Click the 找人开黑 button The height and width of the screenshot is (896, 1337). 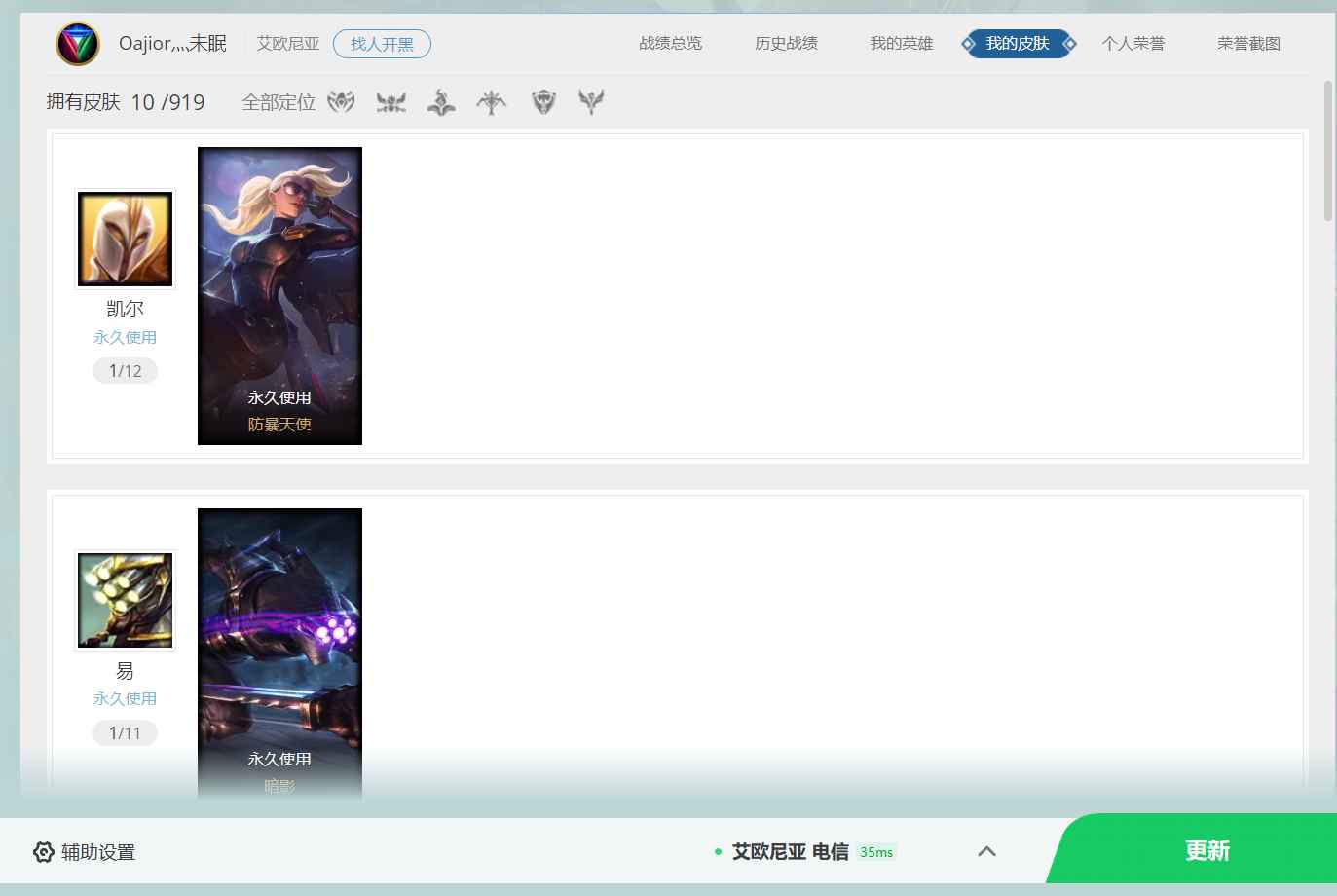382,44
